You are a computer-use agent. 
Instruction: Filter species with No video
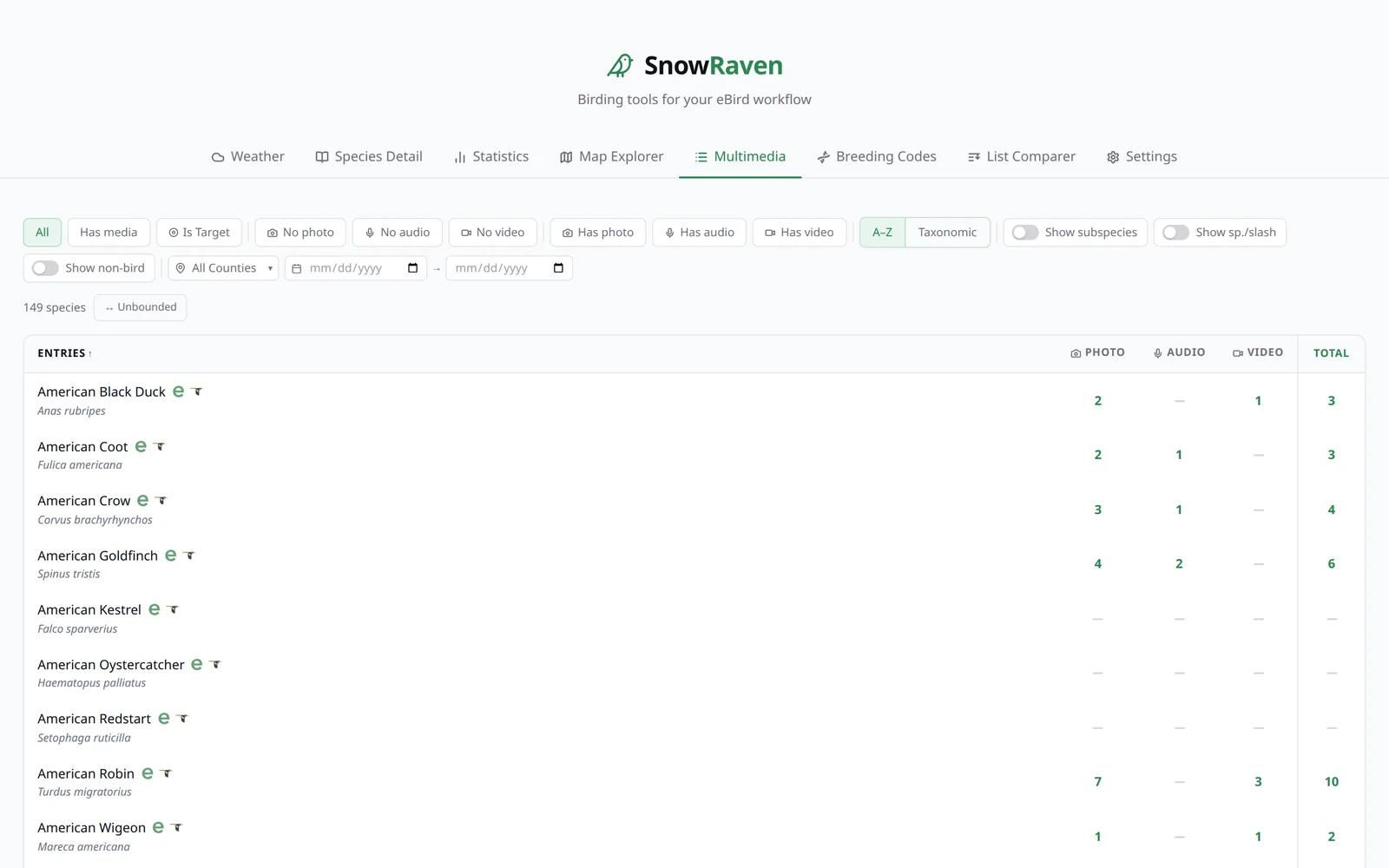coord(493,233)
